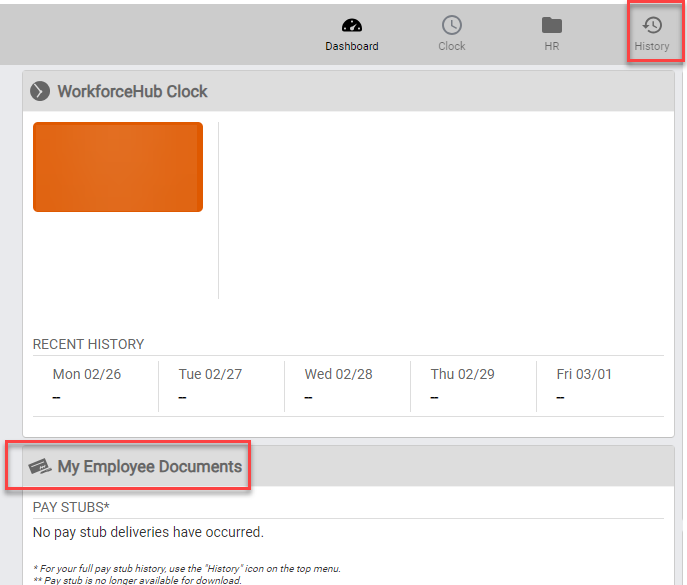687x585 pixels.
Task: Open the HR folder icon
Action: (x=552, y=25)
